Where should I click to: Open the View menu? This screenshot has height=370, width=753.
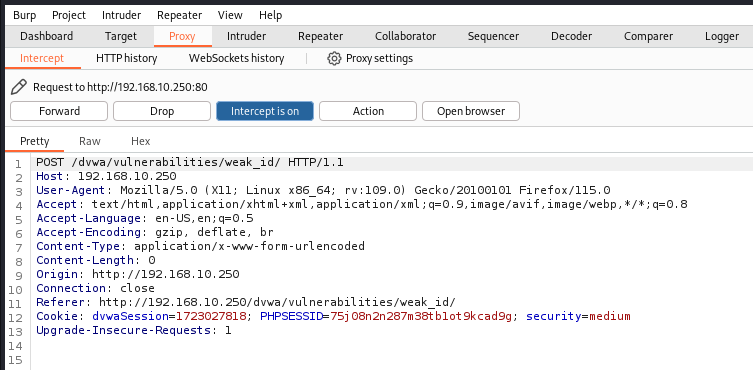230,15
